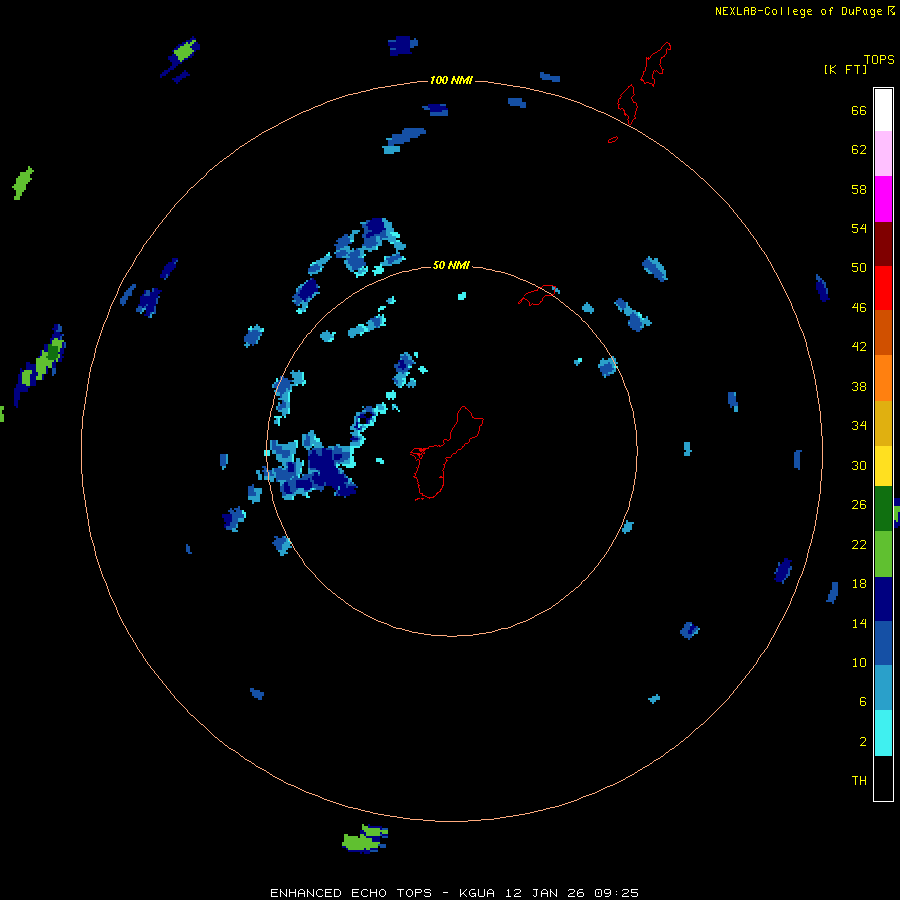The height and width of the screenshot is (900, 900).
Task: Click the cyan legend swatch
Action: 883,734
